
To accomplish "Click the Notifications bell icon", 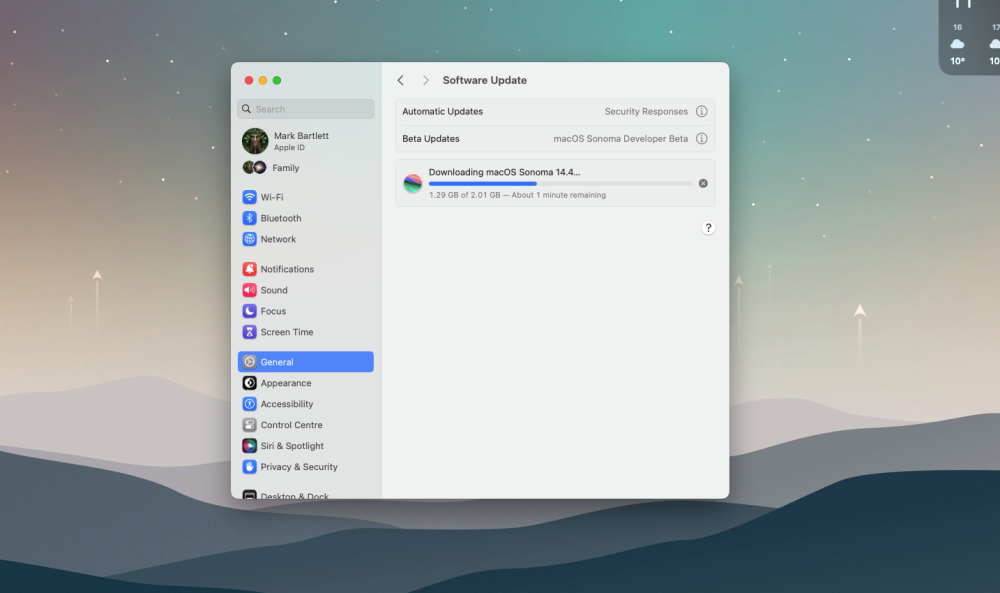I will 249,269.
